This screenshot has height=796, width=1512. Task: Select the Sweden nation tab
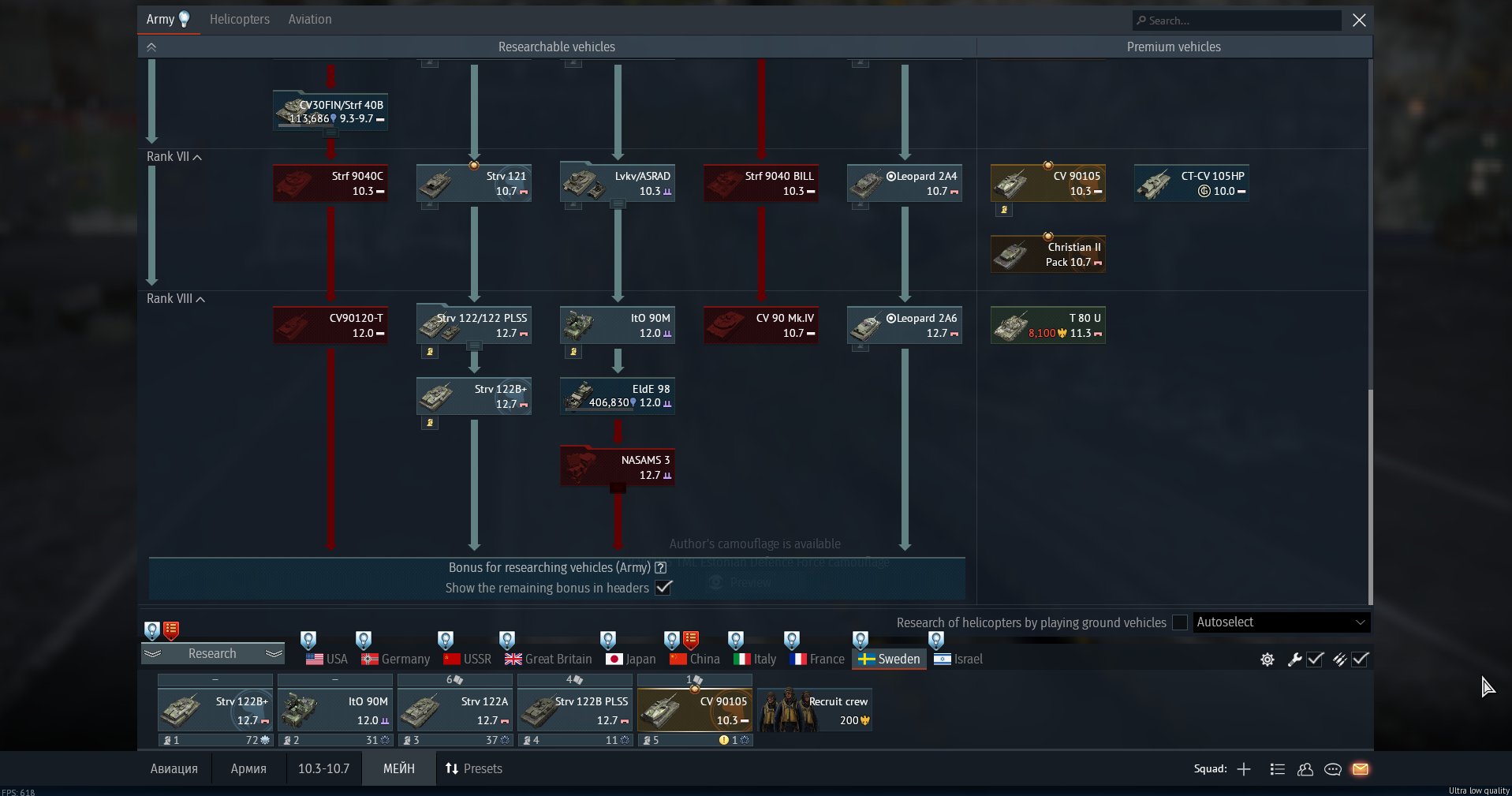pyautogui.click(x=889, y=660)
